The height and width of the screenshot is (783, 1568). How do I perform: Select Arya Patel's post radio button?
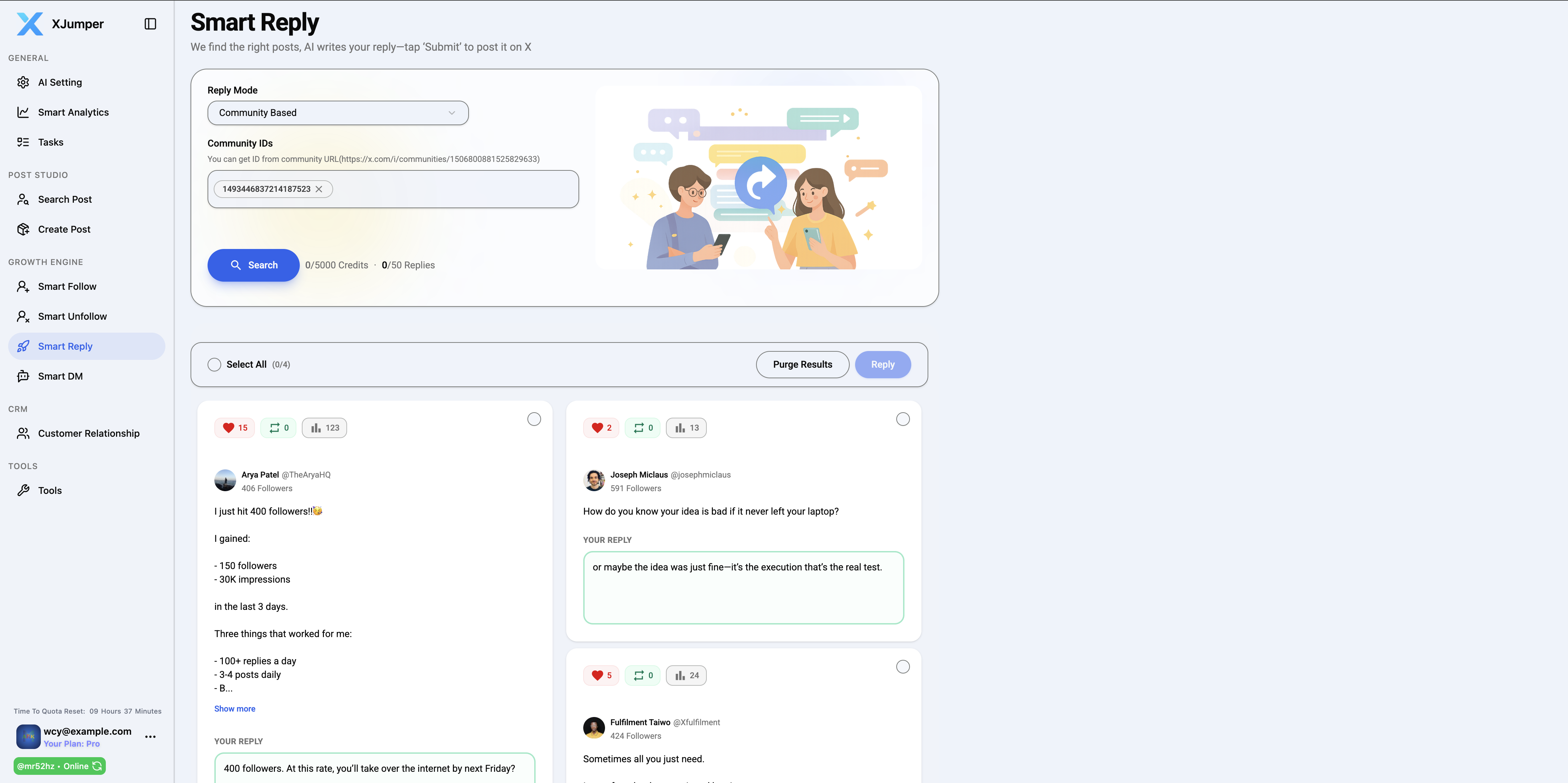pos(534,419)
